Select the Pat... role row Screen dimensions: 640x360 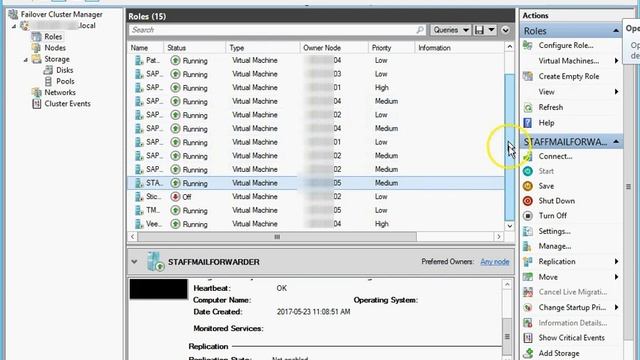tap(316, 60)
